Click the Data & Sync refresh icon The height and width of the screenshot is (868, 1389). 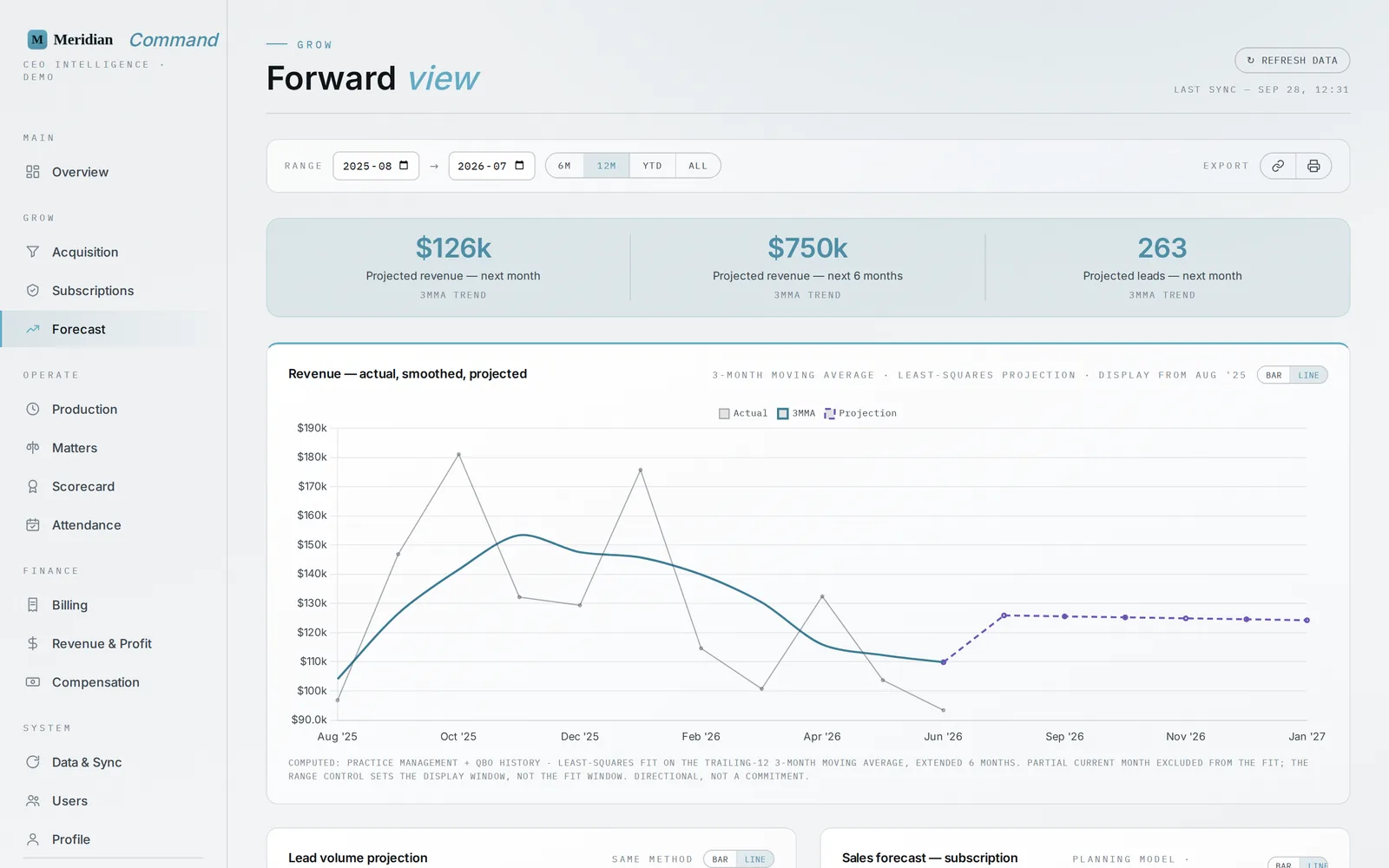33,762
